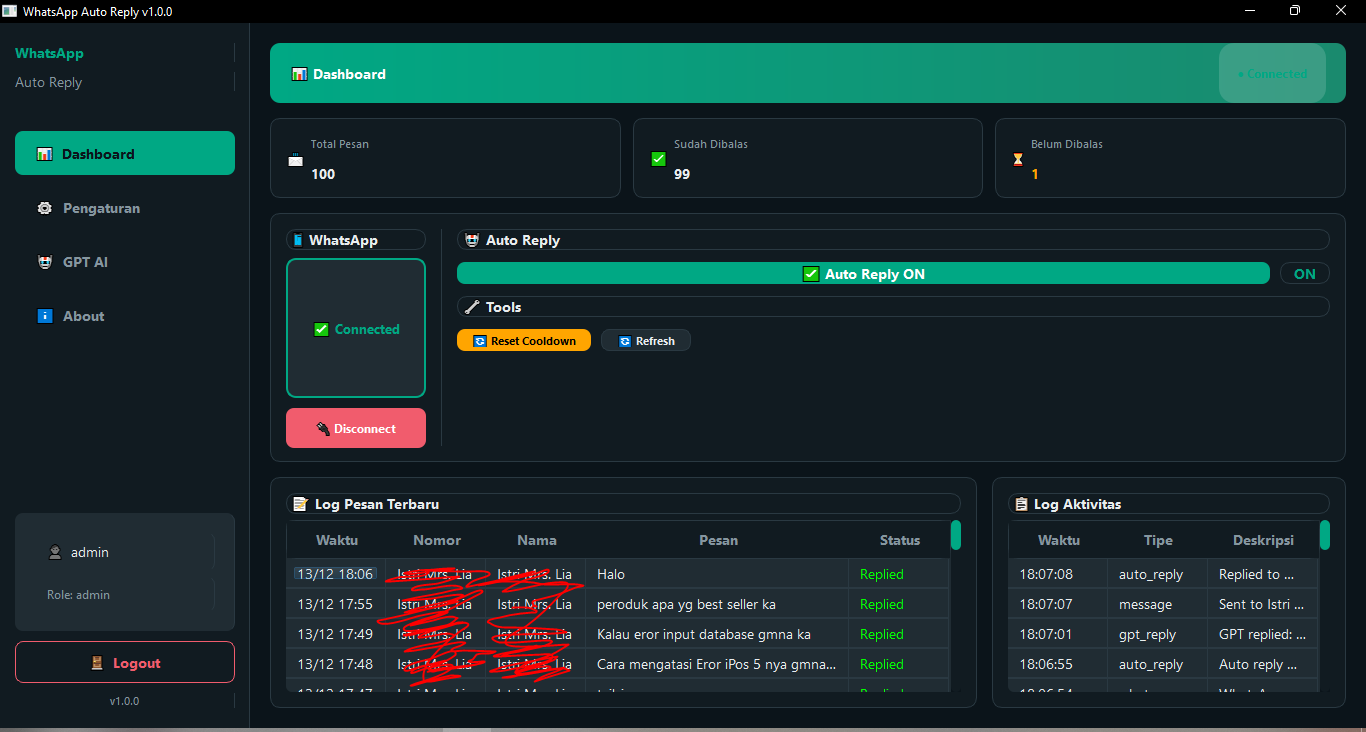This screenshot has width=1366, height=732.
Task: Click the Deskripsi column header
Action: click(1263, 540)
